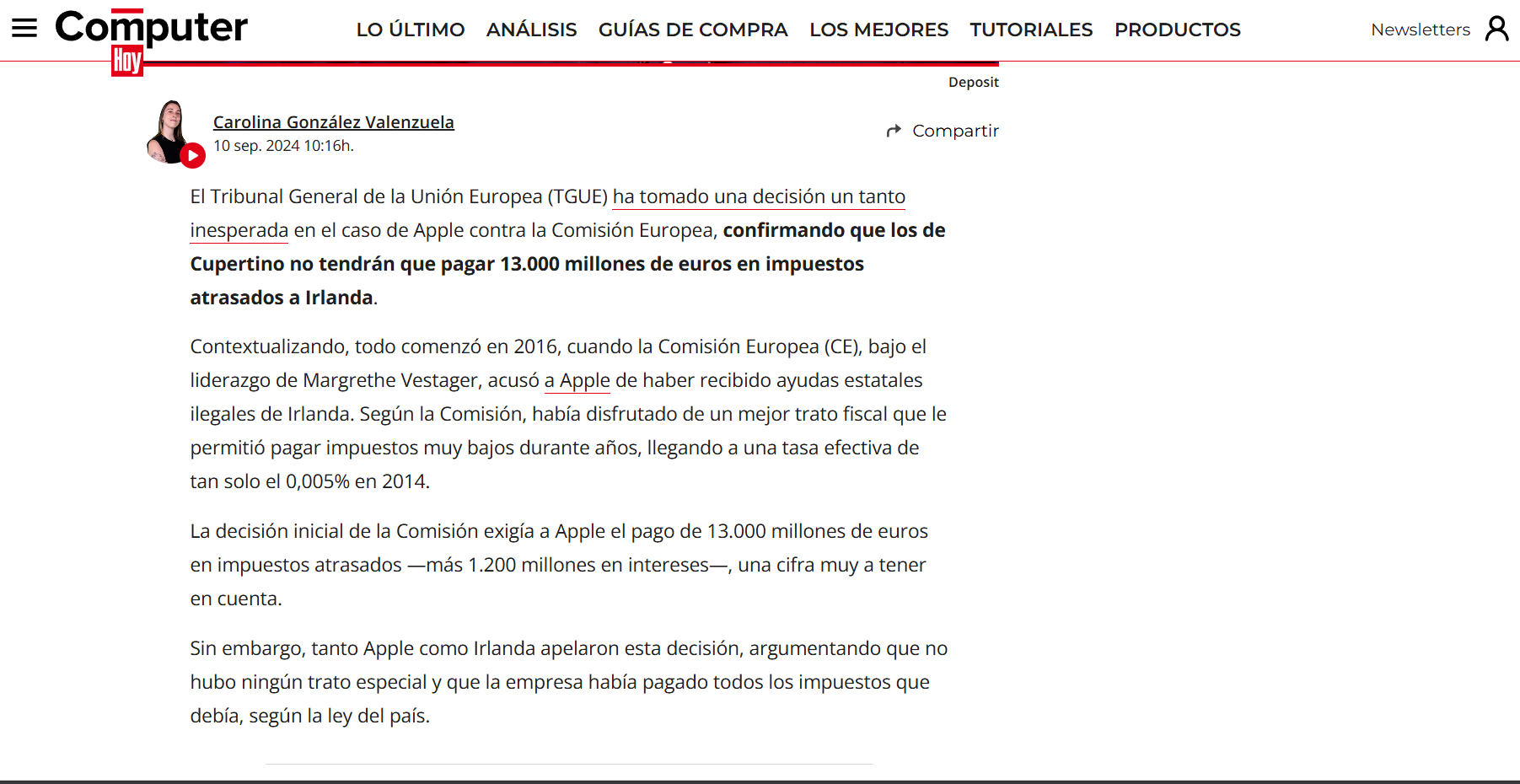Open the user account profile icon
The image size is (1520, 784).
pos(1496,29)
